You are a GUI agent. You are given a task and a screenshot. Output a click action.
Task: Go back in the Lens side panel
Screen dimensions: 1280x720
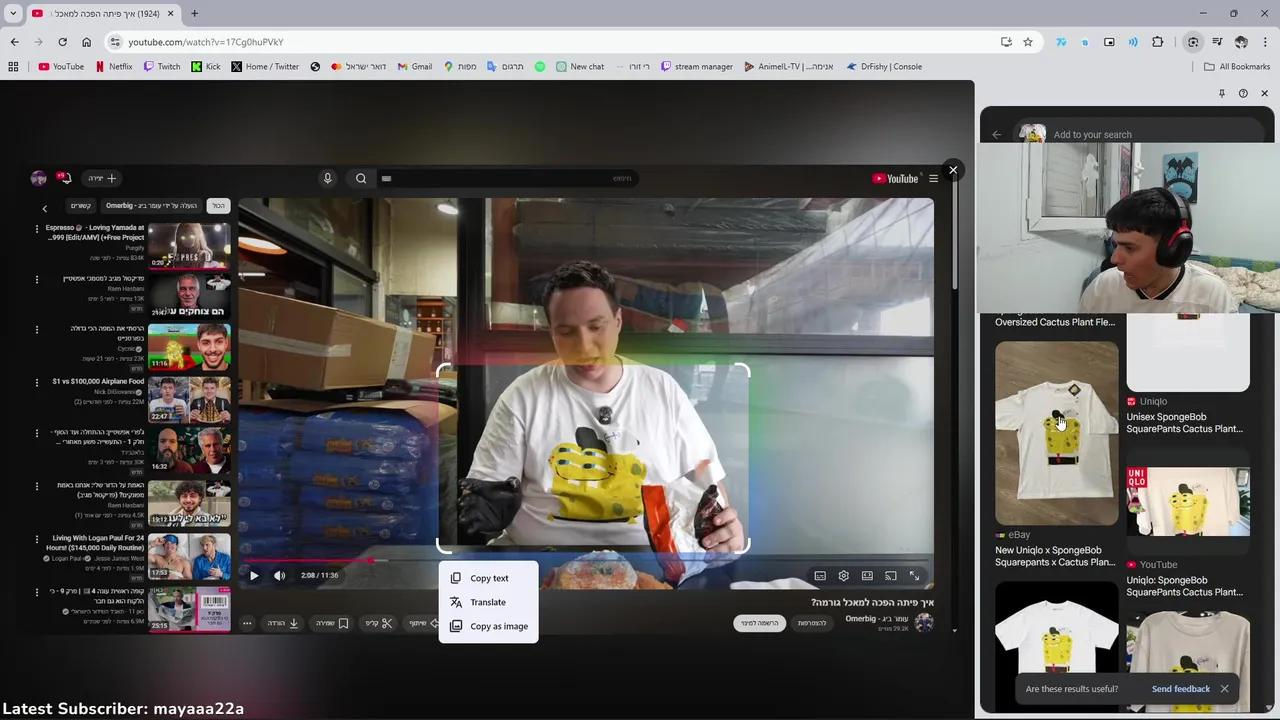pos(997,134)
